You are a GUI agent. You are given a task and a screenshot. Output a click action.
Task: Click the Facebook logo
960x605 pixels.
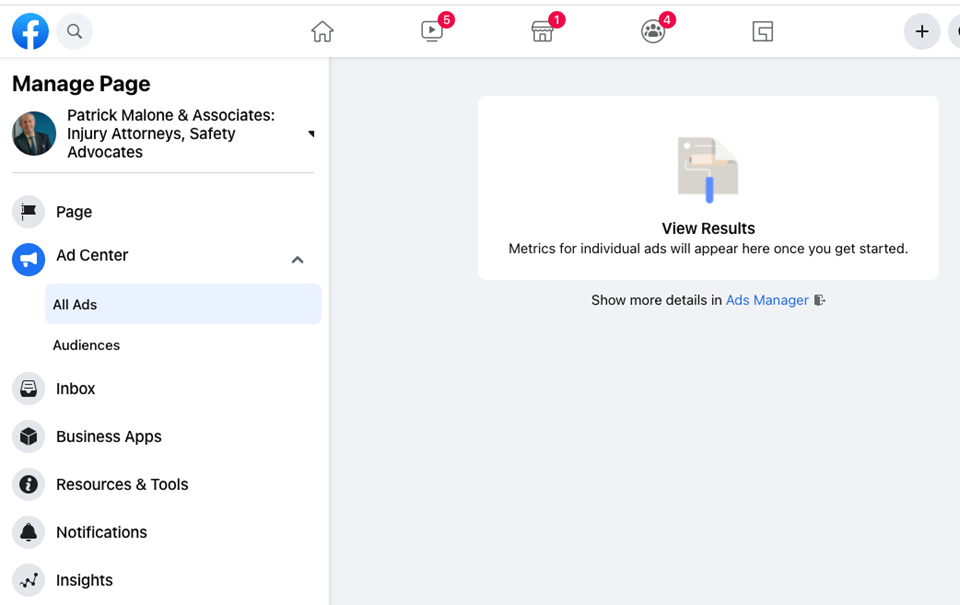coord(30,31)
